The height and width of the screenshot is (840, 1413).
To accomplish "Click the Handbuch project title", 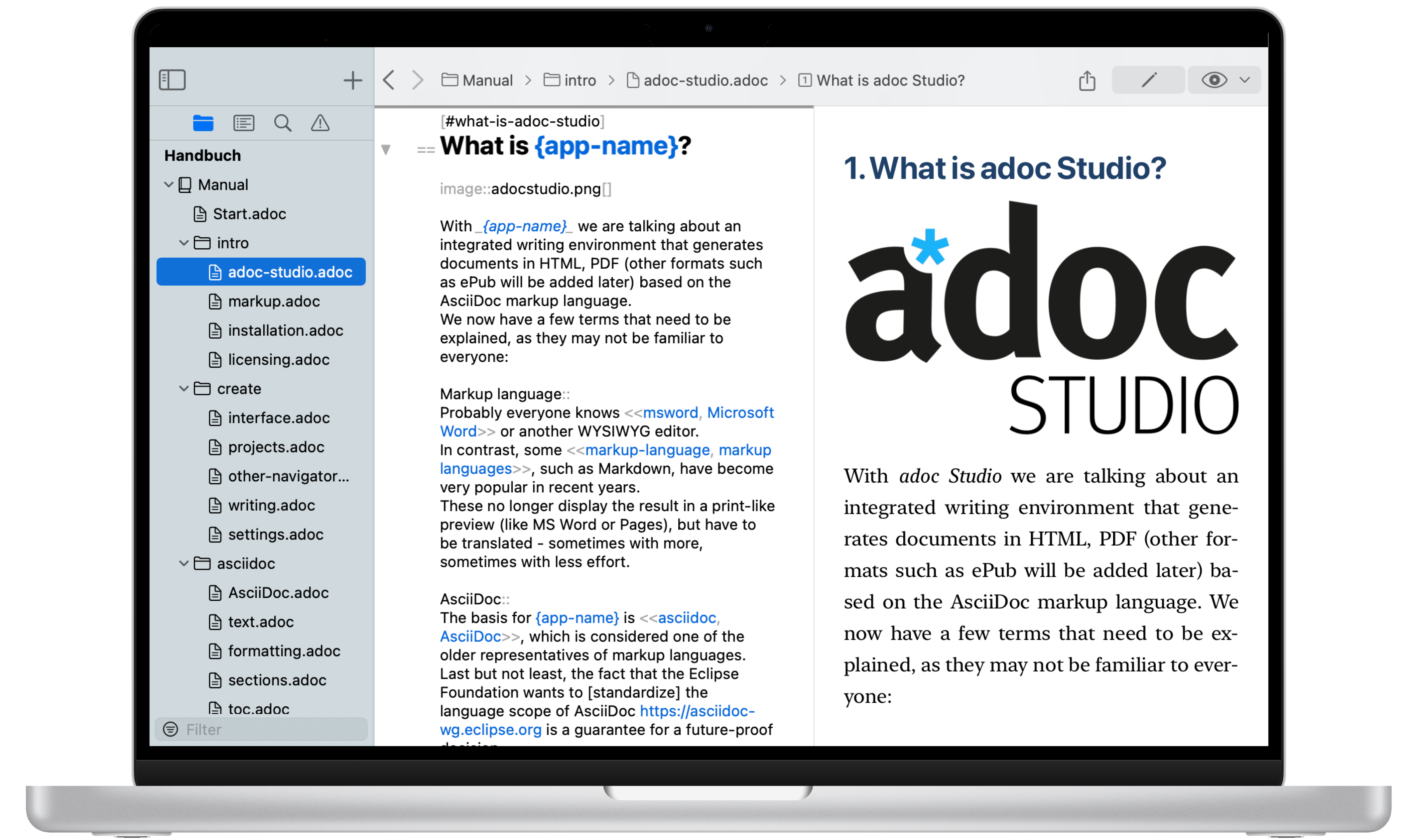I will [202, 155].
